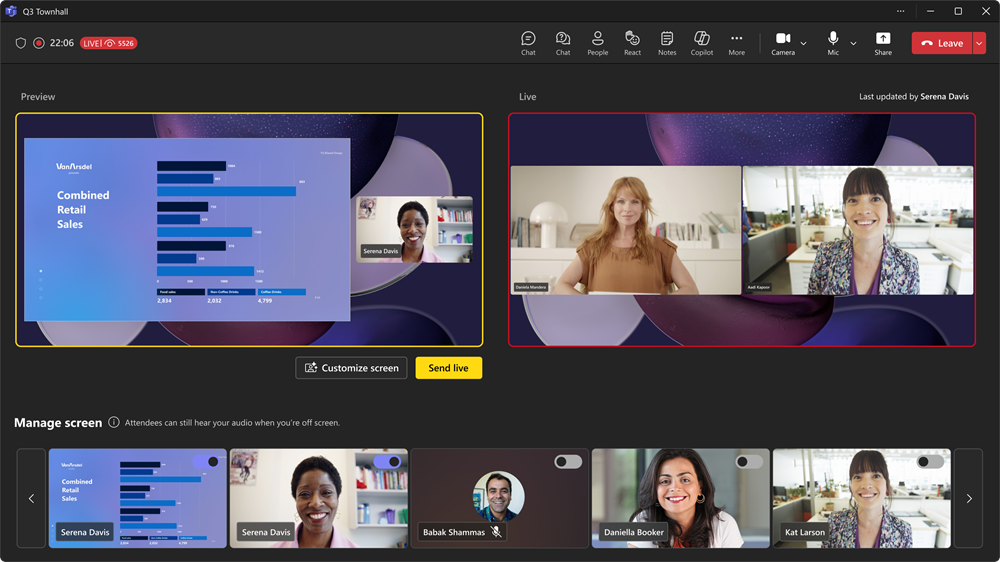Toggle Serena Davis camera feed off screen

pos(388,461)
